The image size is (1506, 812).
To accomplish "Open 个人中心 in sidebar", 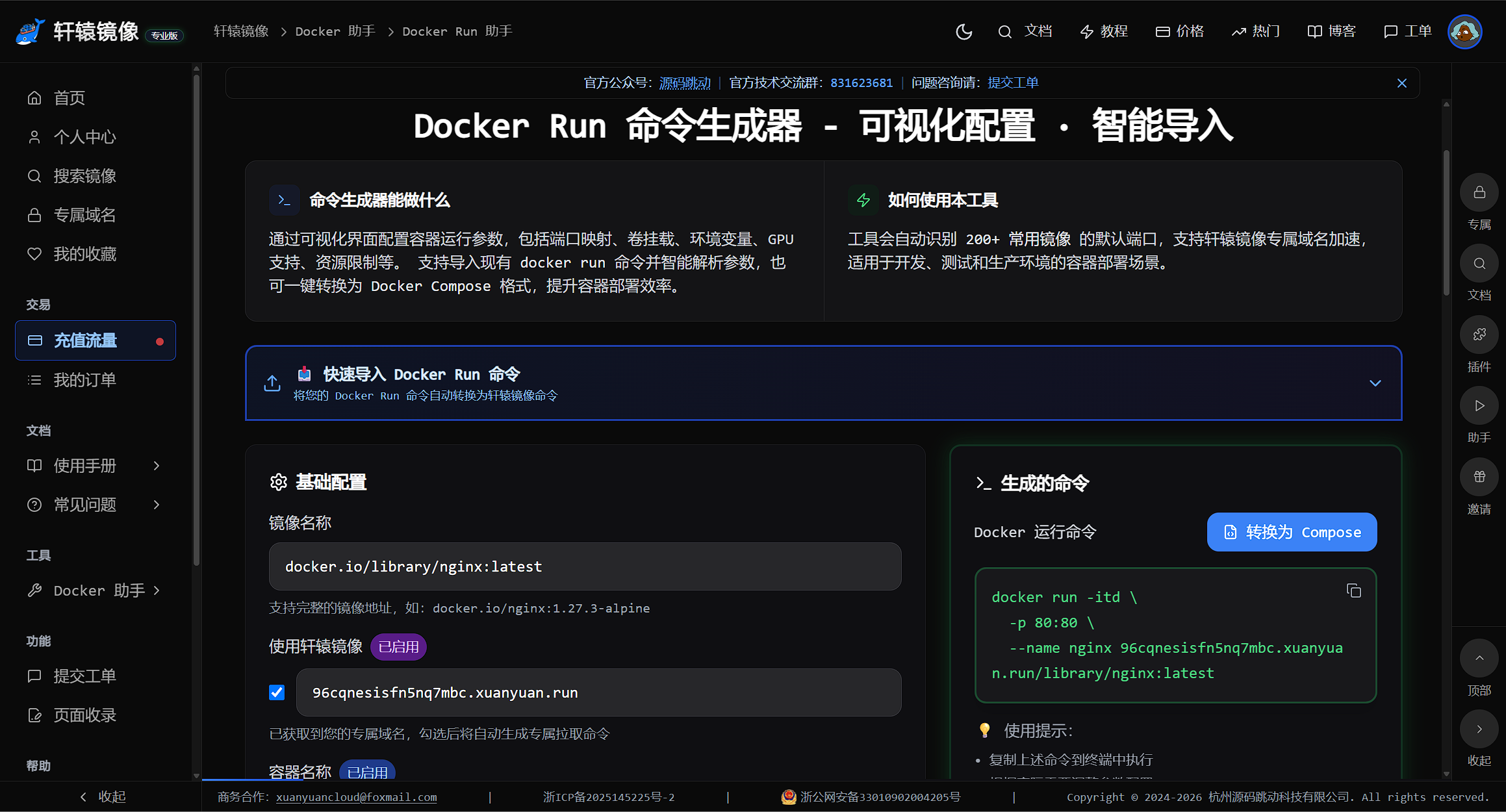I will pos(96,137).
